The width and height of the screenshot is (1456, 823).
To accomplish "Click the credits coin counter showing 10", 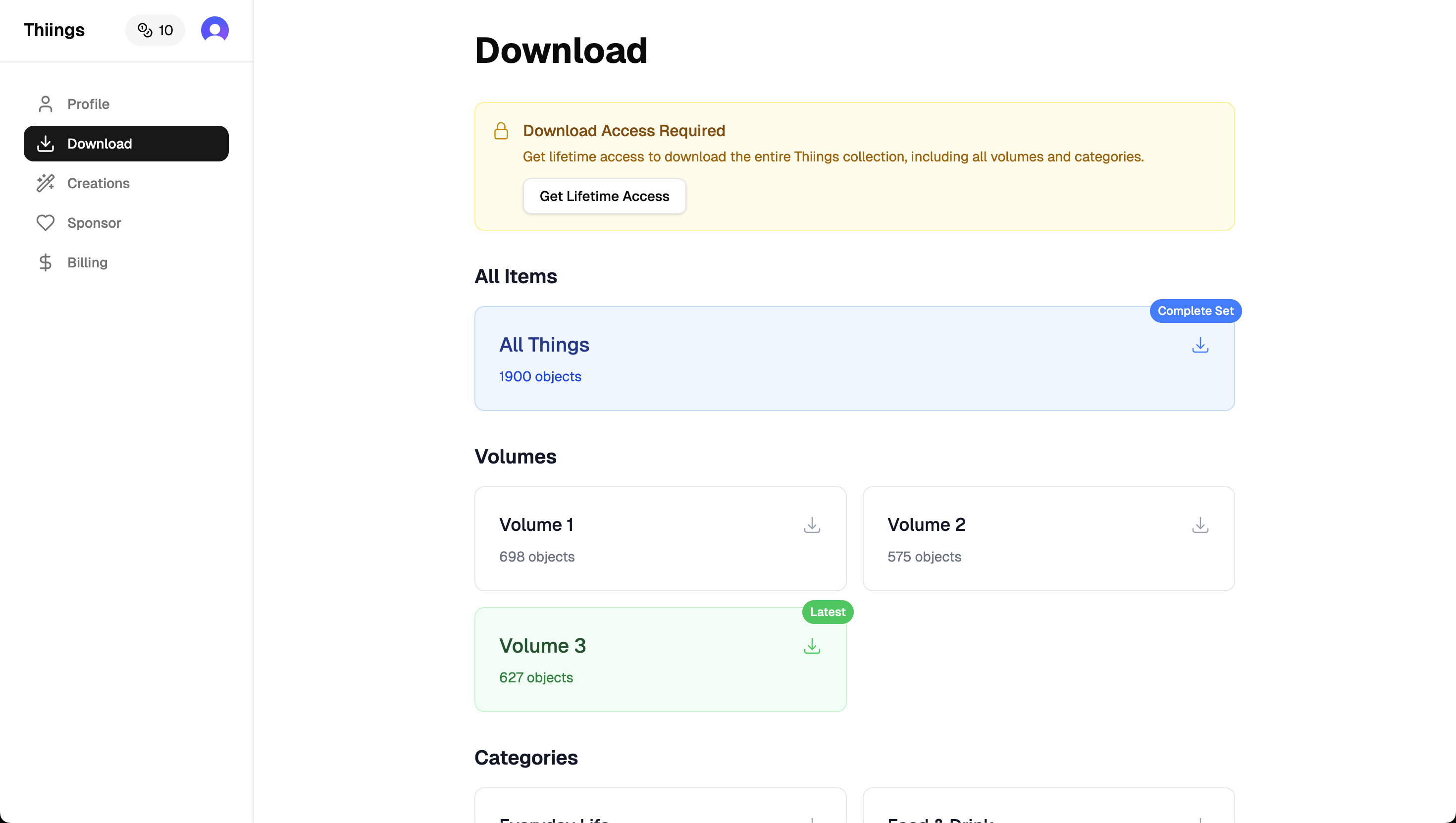I will [x=156, y=30].
